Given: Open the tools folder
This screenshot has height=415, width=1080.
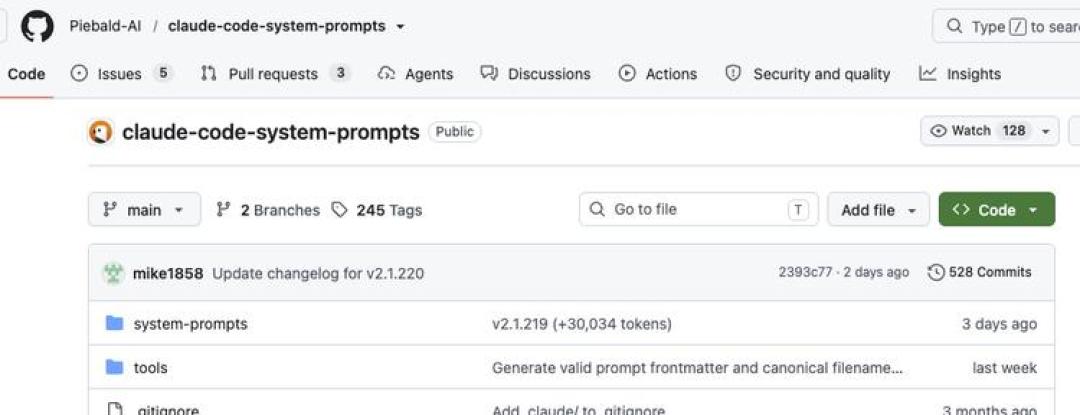Looking at the screenshot, I should click(x=150, y=368).
